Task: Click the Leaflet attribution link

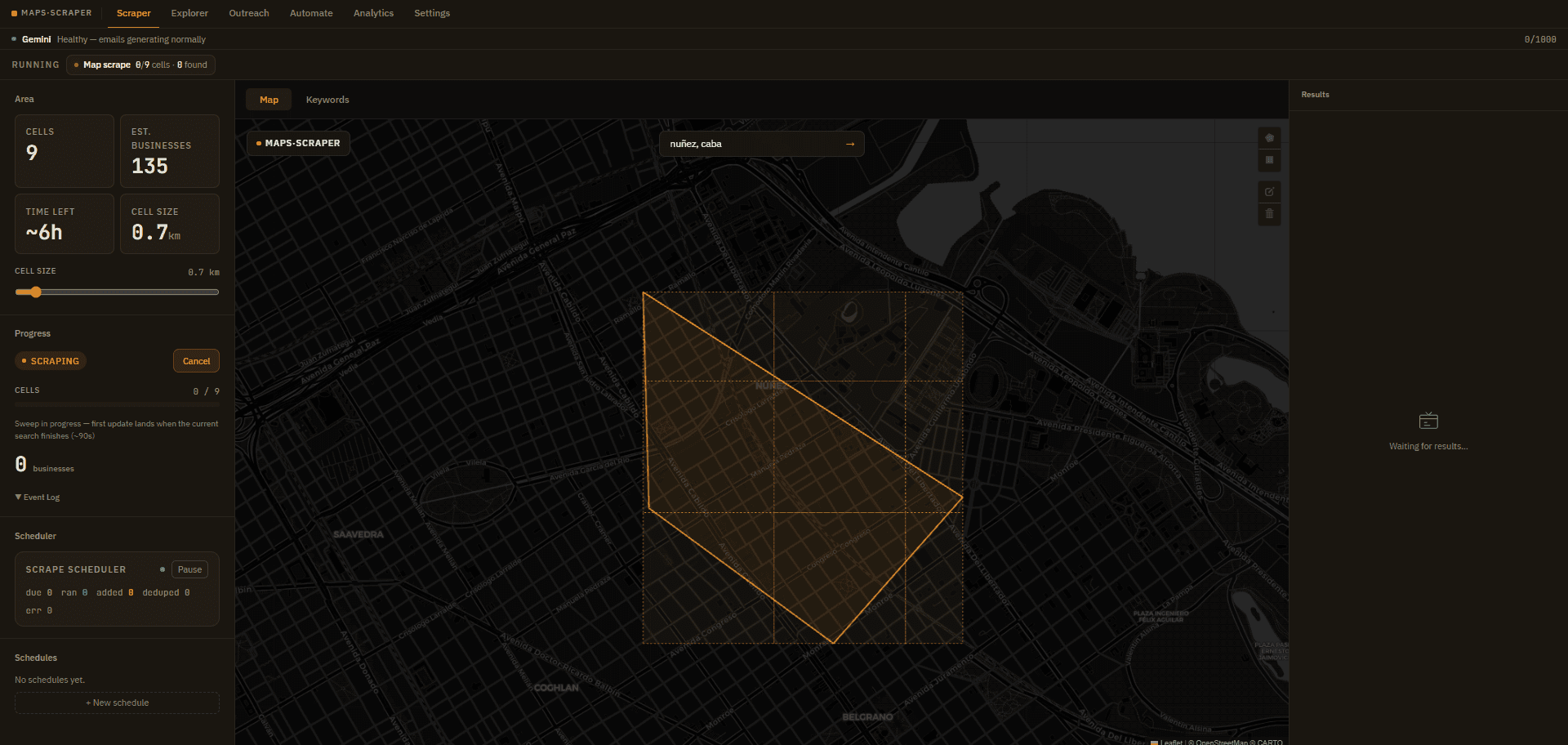Action: pyautogui.click(x=1171, y=742)
